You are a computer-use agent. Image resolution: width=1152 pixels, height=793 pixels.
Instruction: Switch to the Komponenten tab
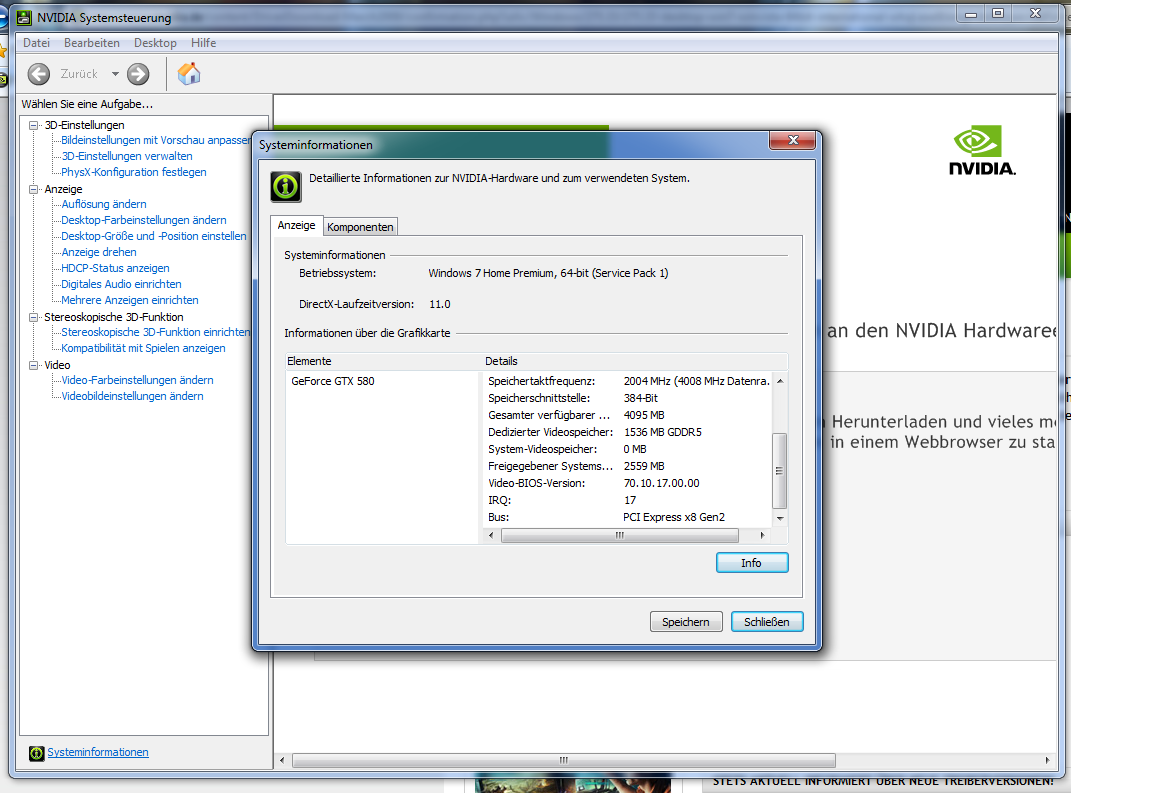click(x=360, y=227)
